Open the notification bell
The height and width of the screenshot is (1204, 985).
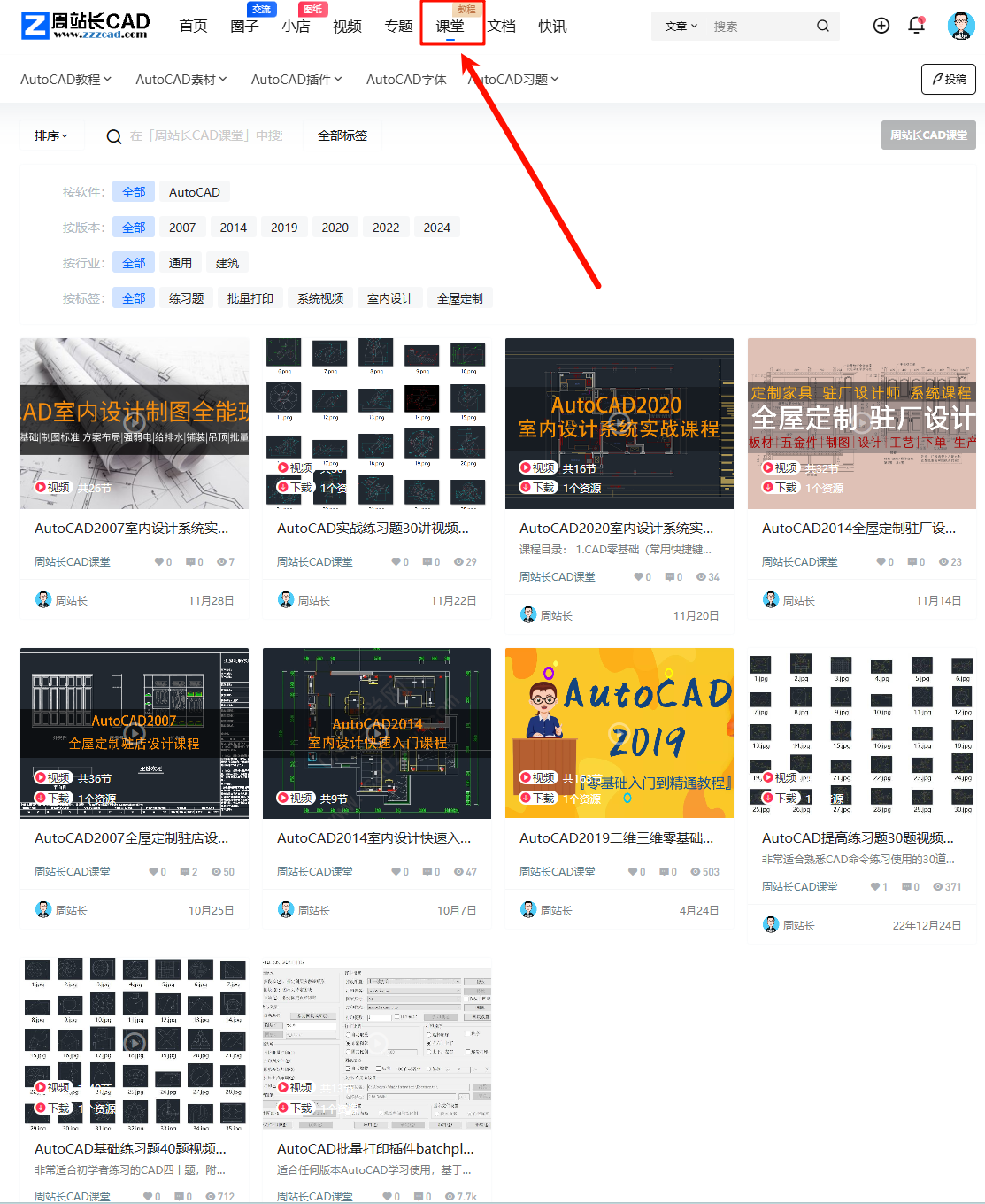[x=917, y=25]
